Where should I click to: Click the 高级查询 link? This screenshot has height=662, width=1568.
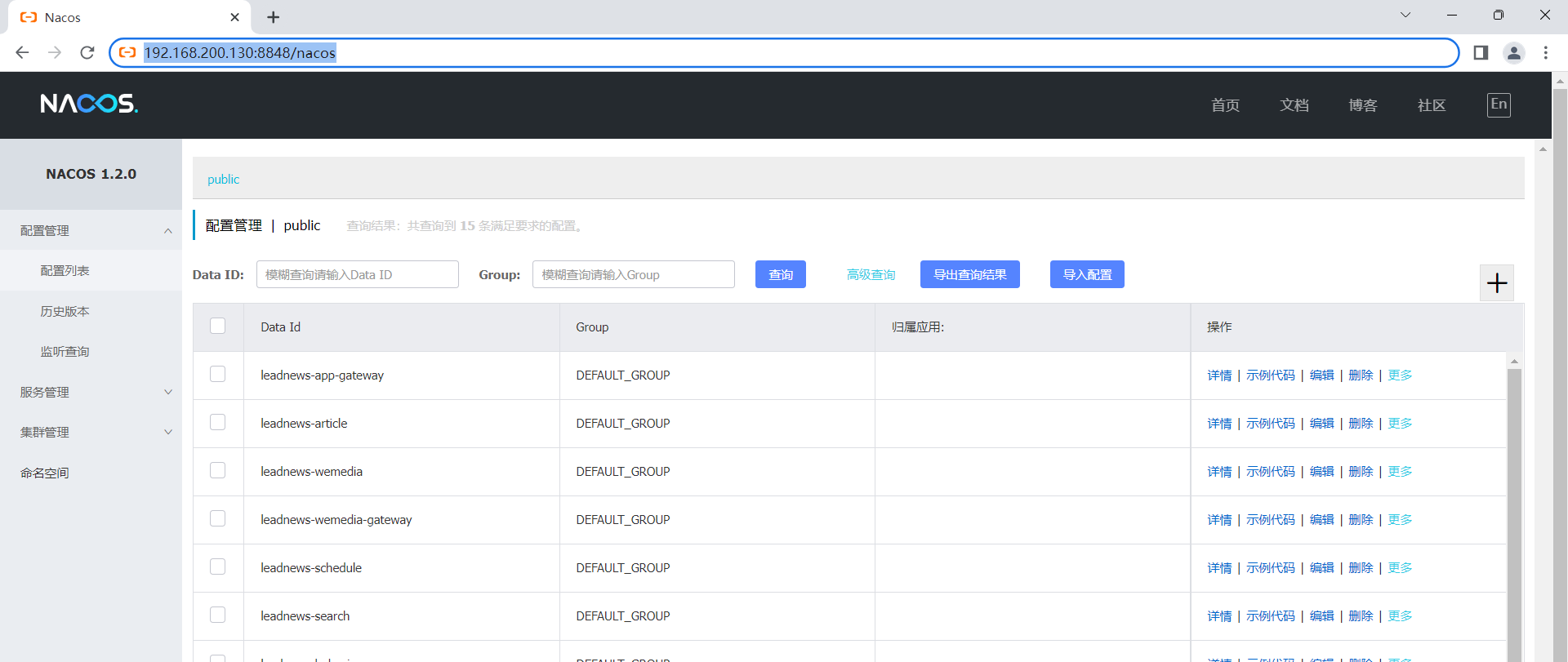[871, 275]
